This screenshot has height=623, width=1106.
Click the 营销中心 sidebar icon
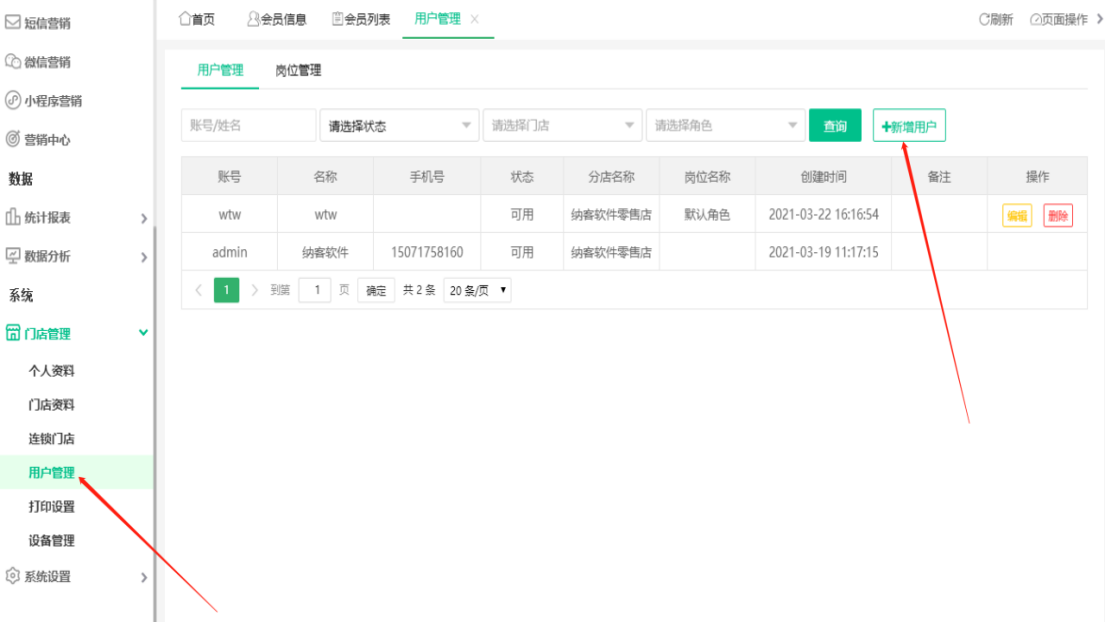pos(14,139)
